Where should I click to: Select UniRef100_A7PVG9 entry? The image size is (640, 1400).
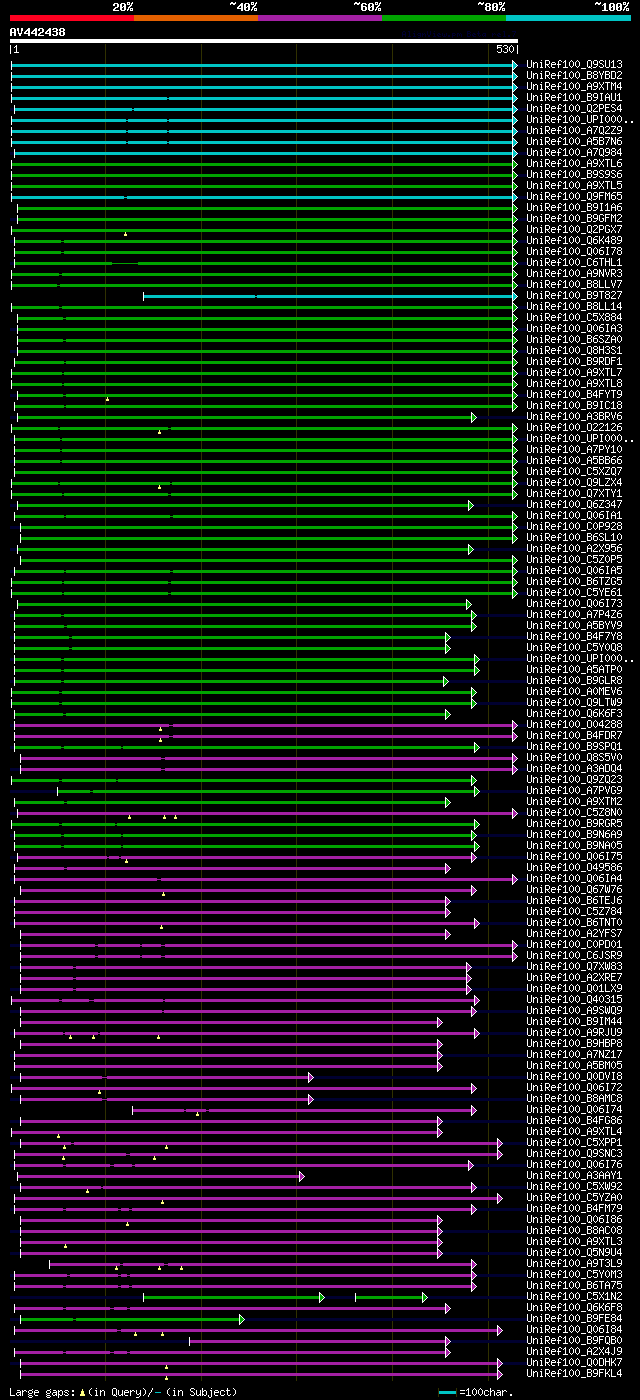click(574, 790)
